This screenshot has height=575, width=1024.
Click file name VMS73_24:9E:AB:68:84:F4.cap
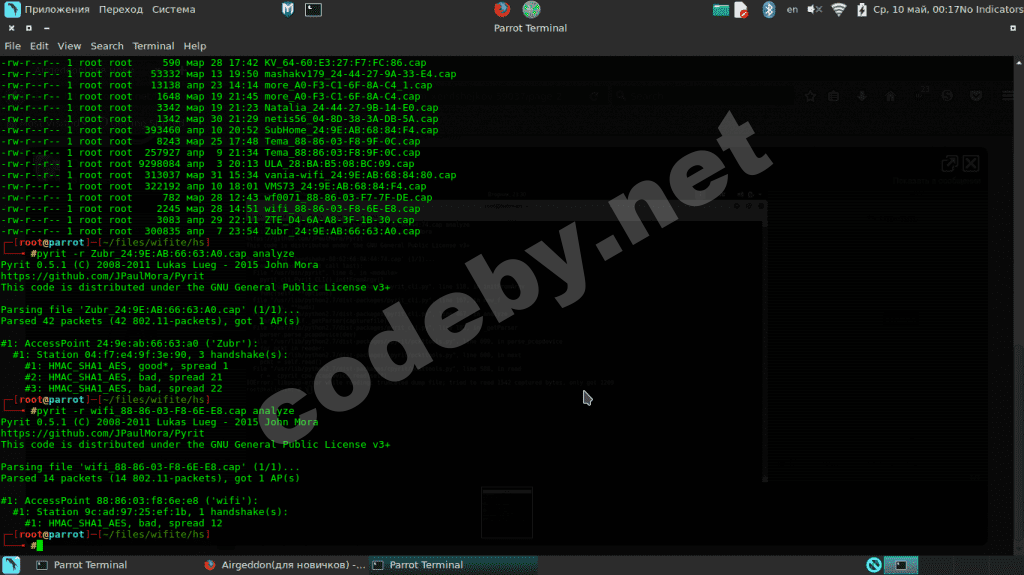pos(345,186)
